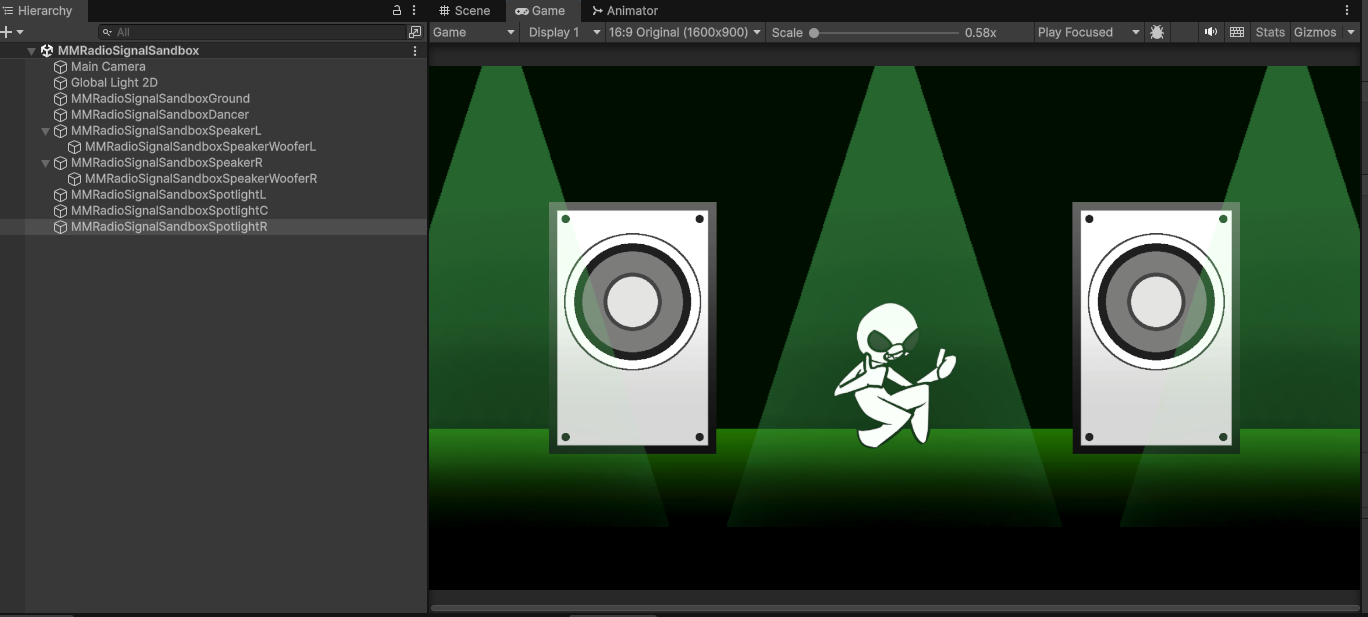The height and width of the screenshot is (617, 1368).
Task: Click the cube icon of Main Camera
Action: [x=60, y=67]
